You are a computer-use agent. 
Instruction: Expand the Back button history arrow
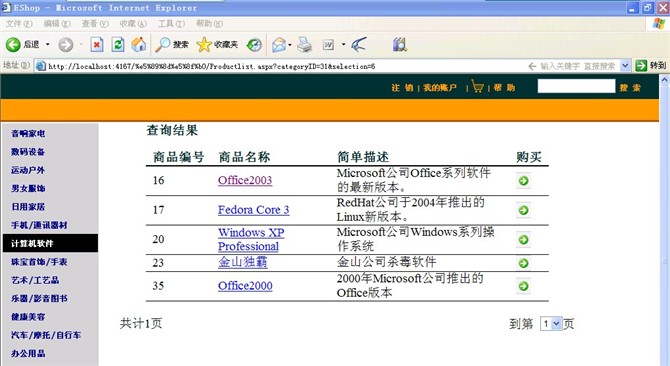click(x=47, y=44)
